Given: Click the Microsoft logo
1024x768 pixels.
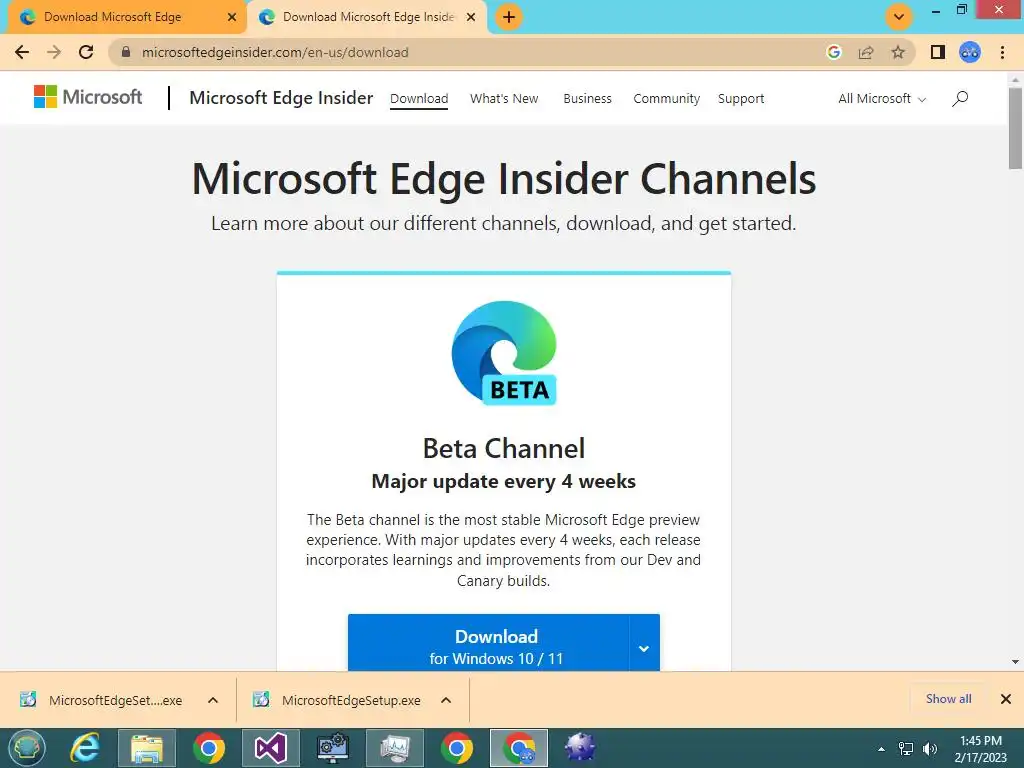Looking at the screenshot, I should coord(88,97).
